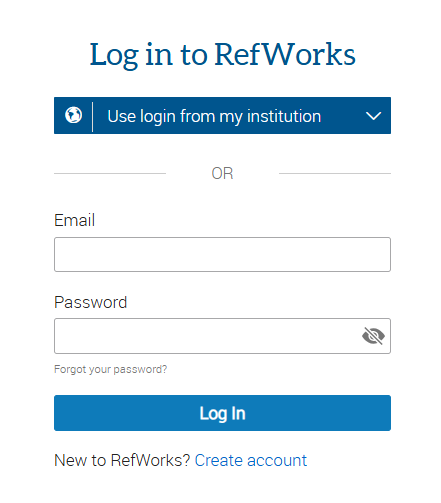This screenshot has width=441, height=503.
Task: Click the globe icon on institution login bar
Action: pos(73,115)
